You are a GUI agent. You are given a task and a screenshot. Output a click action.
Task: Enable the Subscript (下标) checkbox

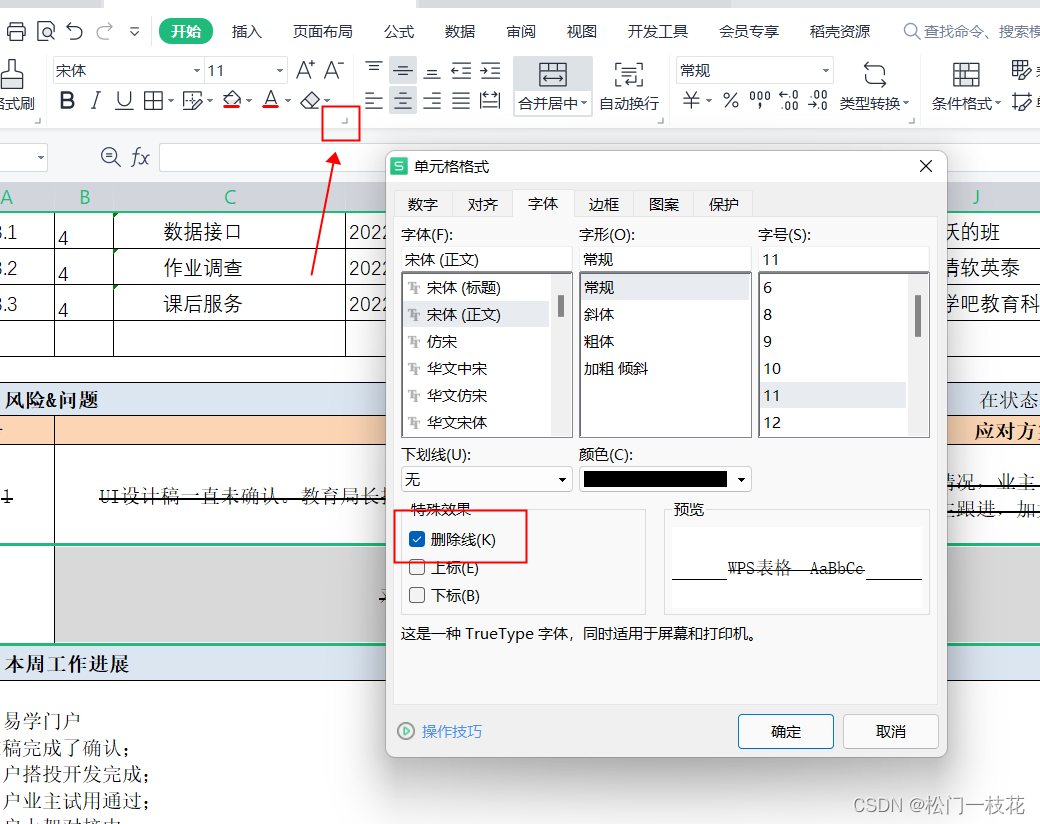pos(417,595)
